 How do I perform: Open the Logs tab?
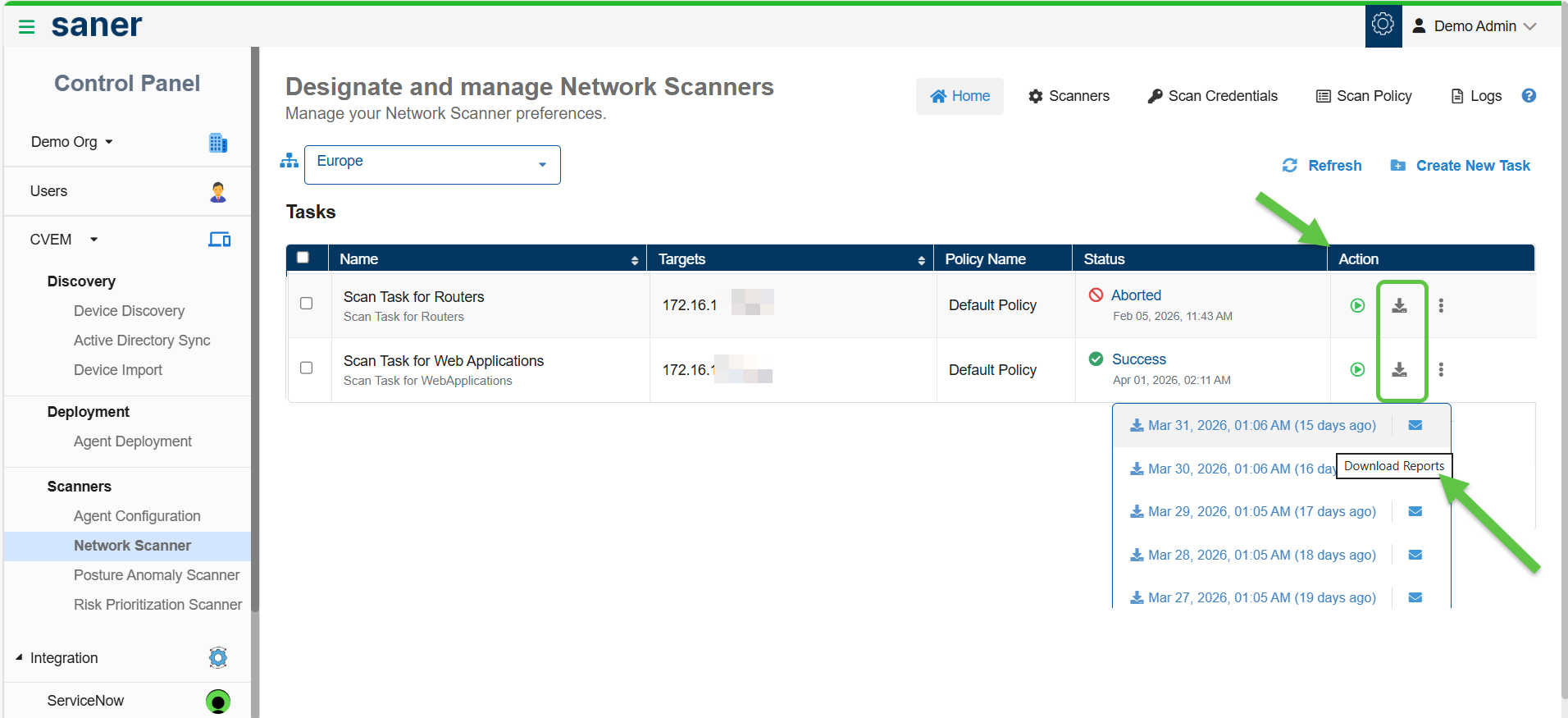(x=1476, y=96)
